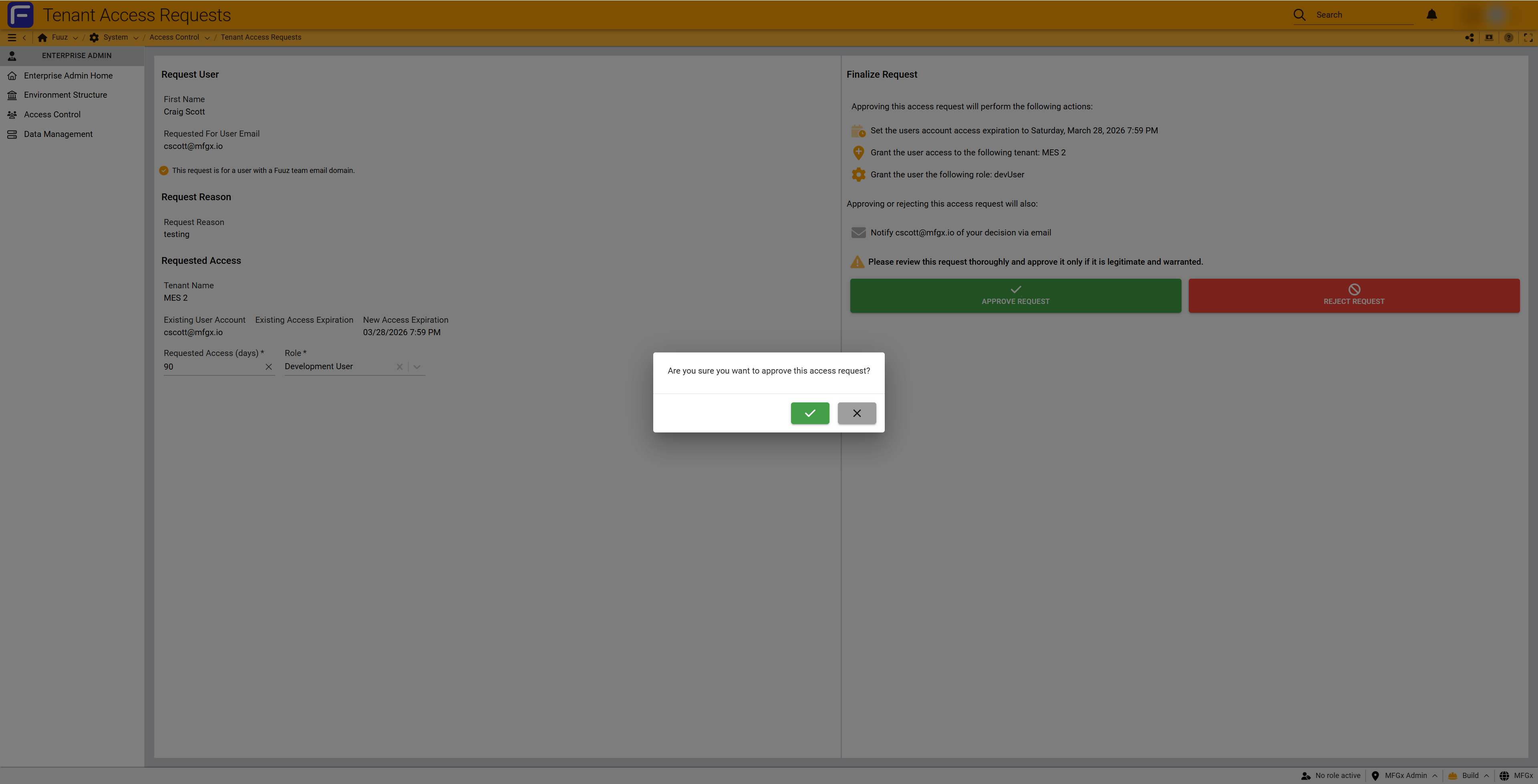Click the home icon in breadcrumb
1538x784 pixels.
point(42,37)
